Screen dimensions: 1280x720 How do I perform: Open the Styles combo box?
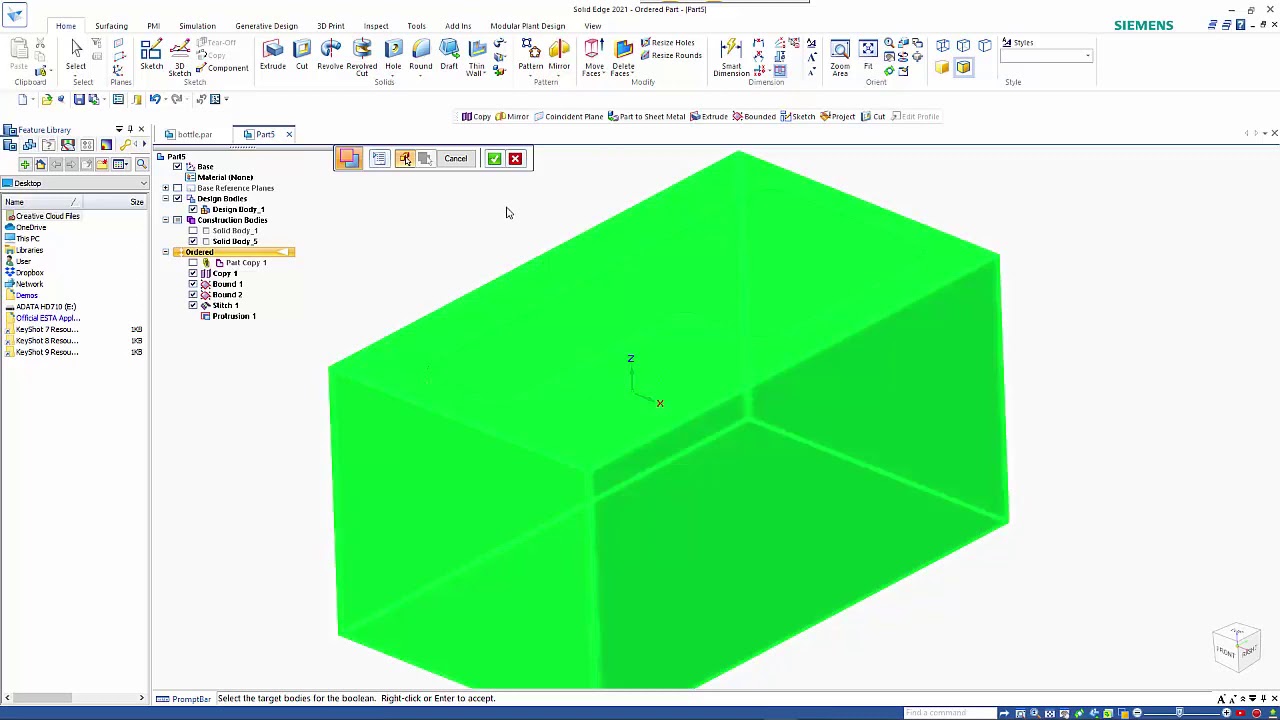pyautogui.click(x=1047, y=56)
